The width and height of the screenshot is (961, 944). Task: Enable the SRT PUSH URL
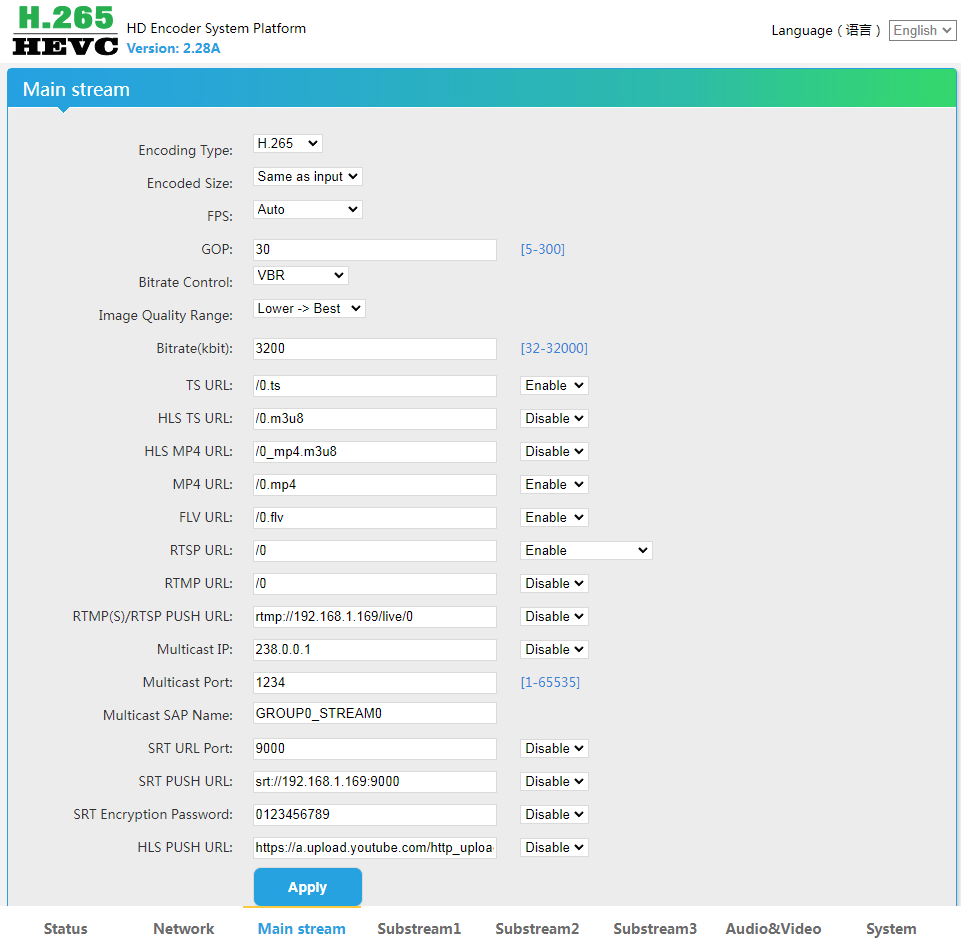(553, 781)
